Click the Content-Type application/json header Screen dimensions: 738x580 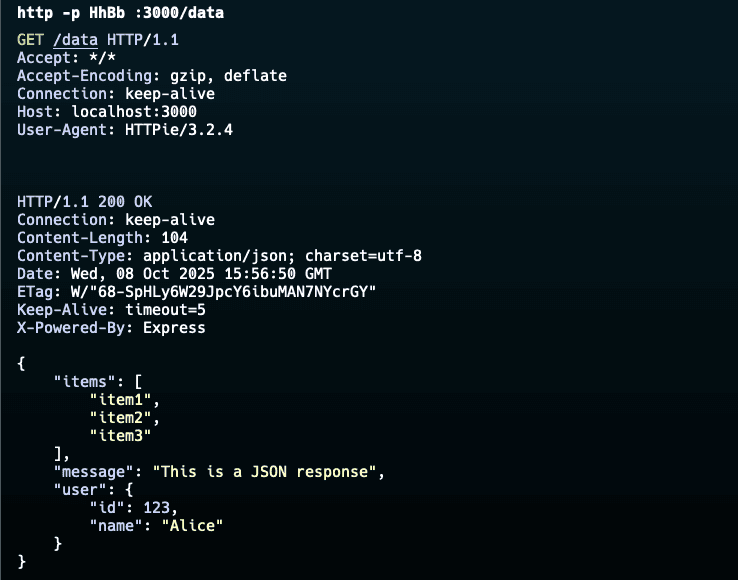click(219, 255)
